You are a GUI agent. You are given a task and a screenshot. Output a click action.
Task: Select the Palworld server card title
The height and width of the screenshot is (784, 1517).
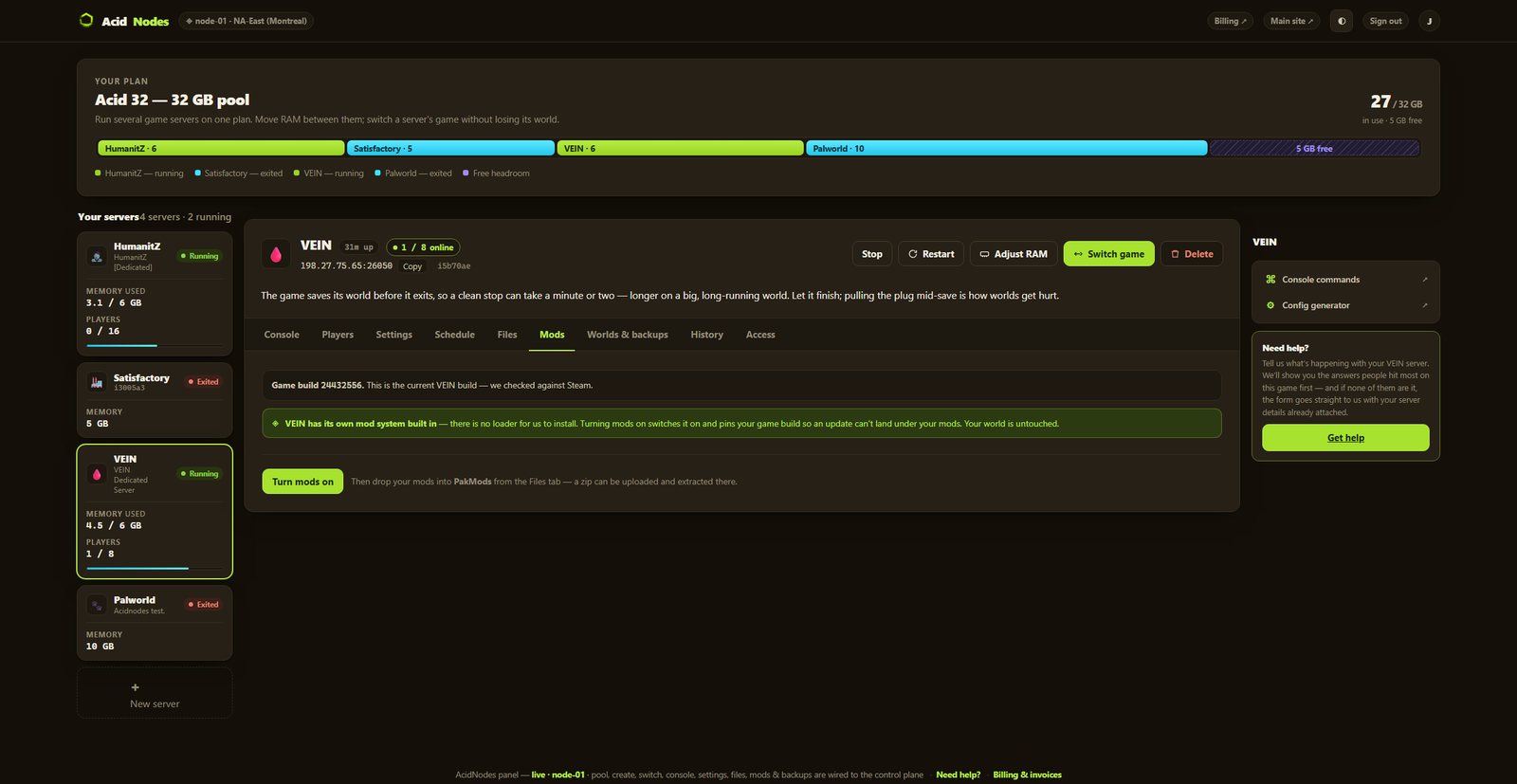pyautogui.click(x=135, y=600)
